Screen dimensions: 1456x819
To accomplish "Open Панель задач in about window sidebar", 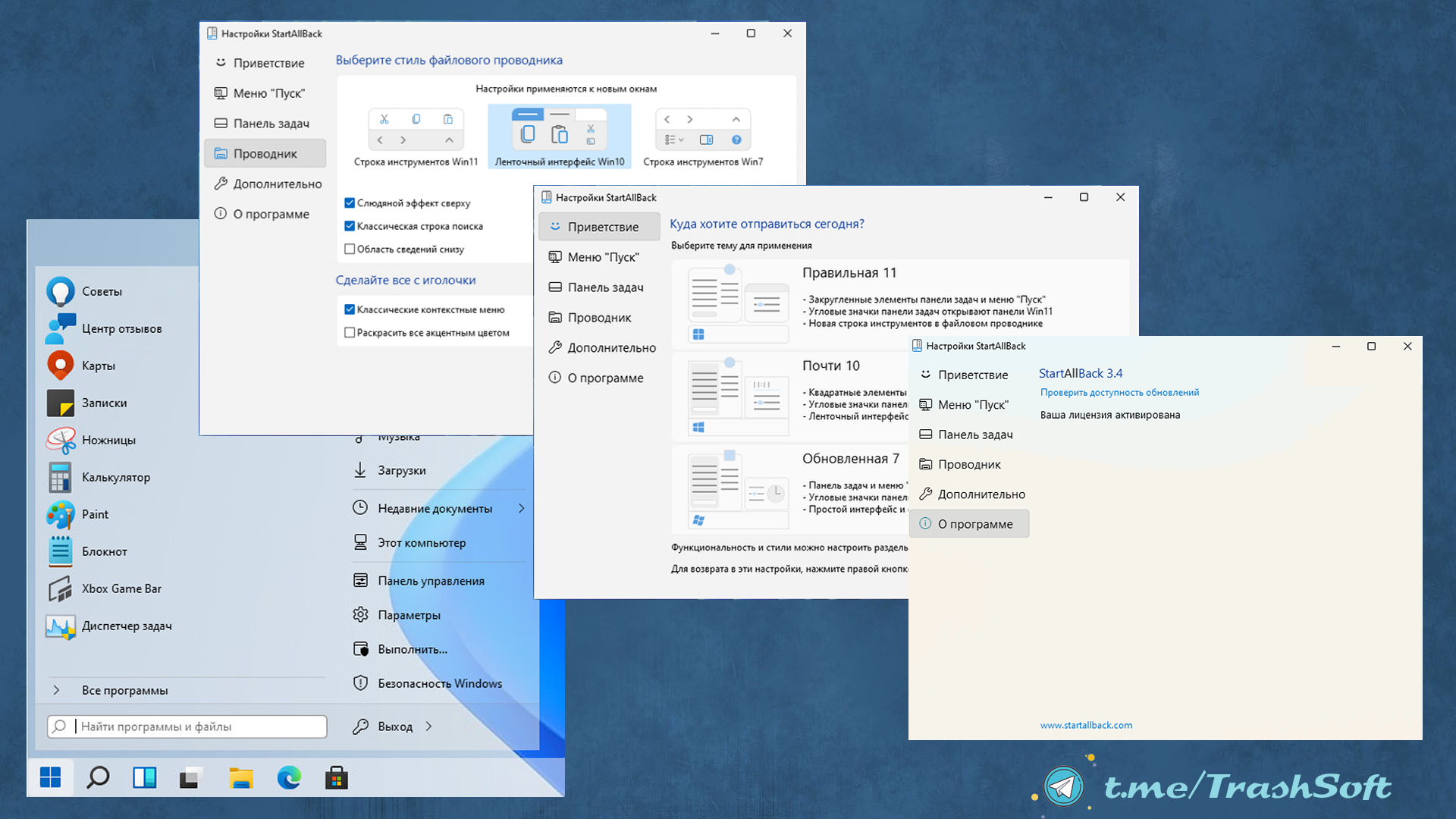I will point(969,435).
